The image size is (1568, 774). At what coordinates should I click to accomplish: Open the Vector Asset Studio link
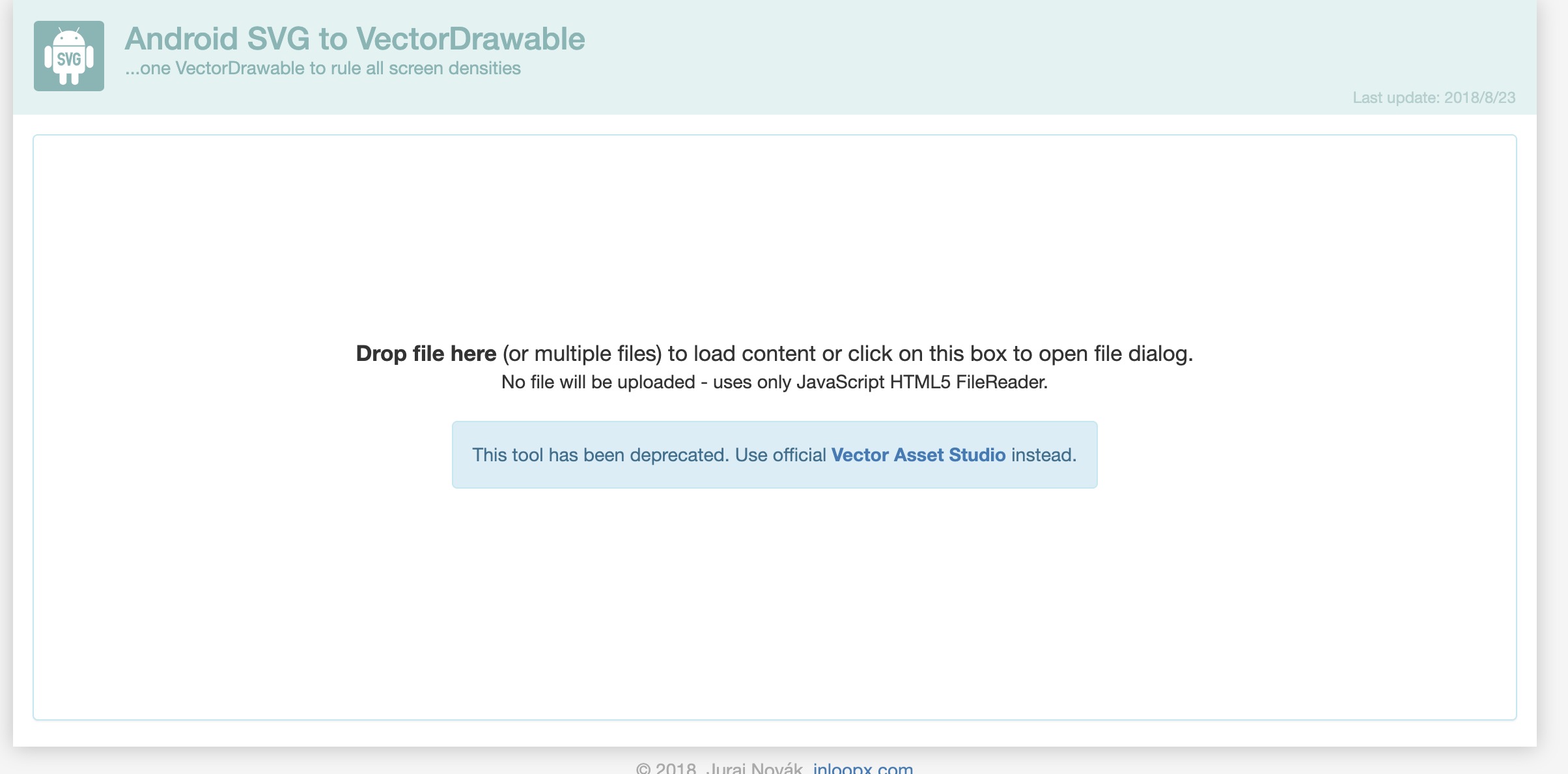click(918, 455)
